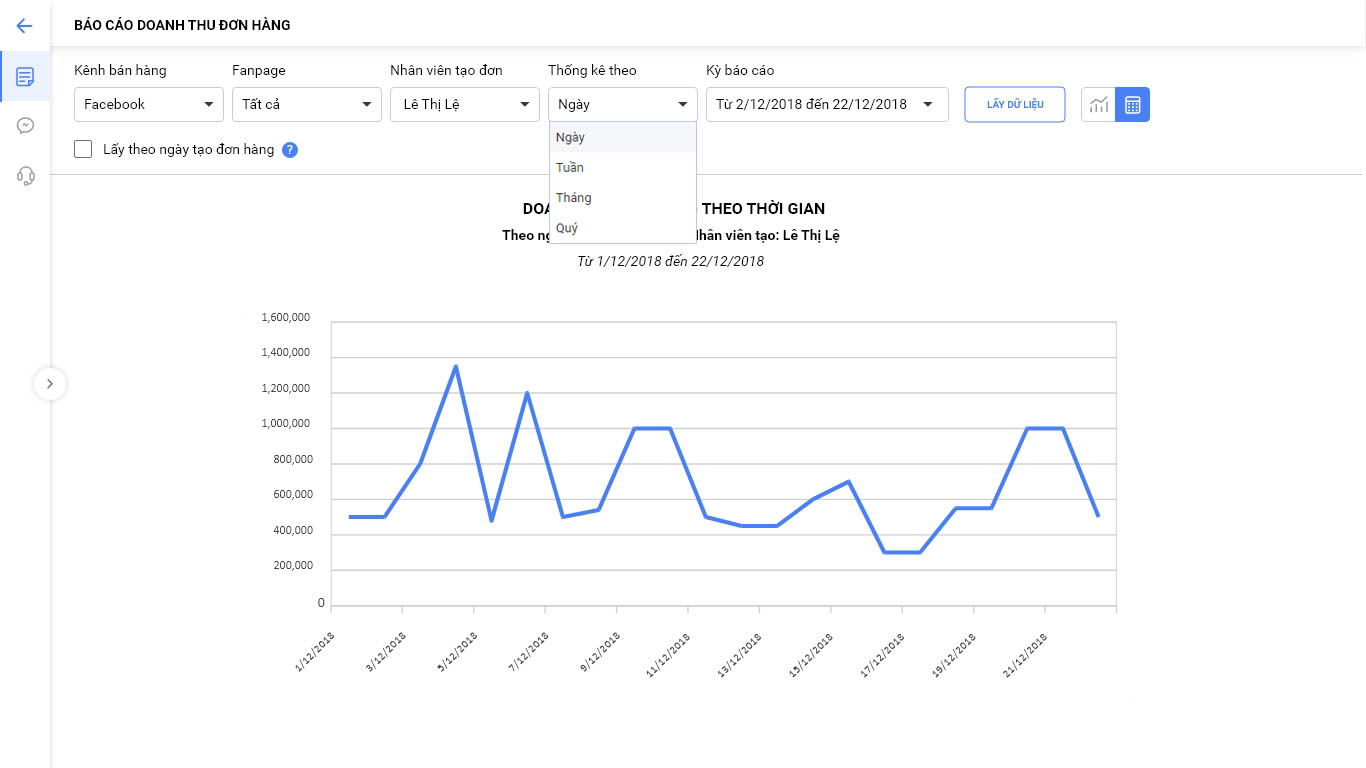Click the back arrow icon
Viewport: 1366px width, 768px height.
25,26
